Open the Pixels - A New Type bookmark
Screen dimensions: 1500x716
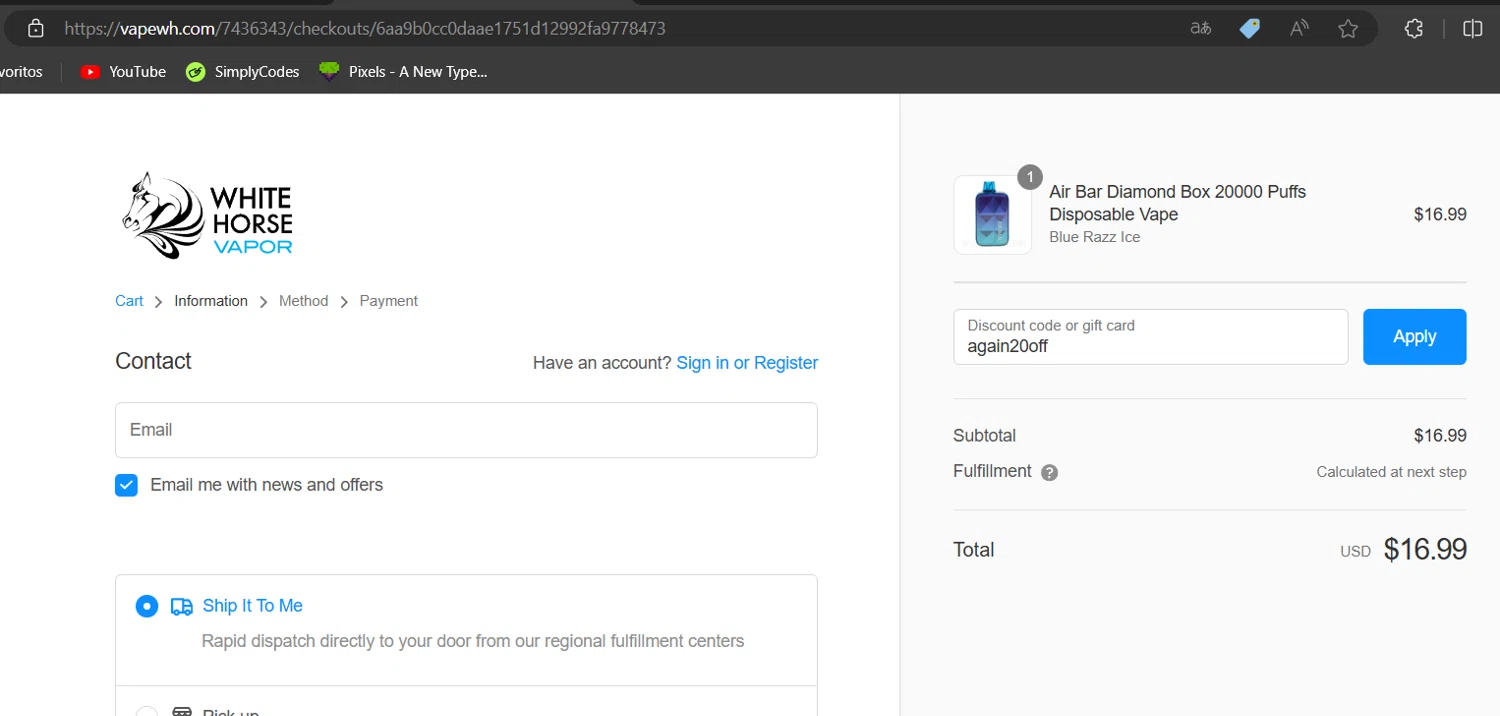point(403,72)
